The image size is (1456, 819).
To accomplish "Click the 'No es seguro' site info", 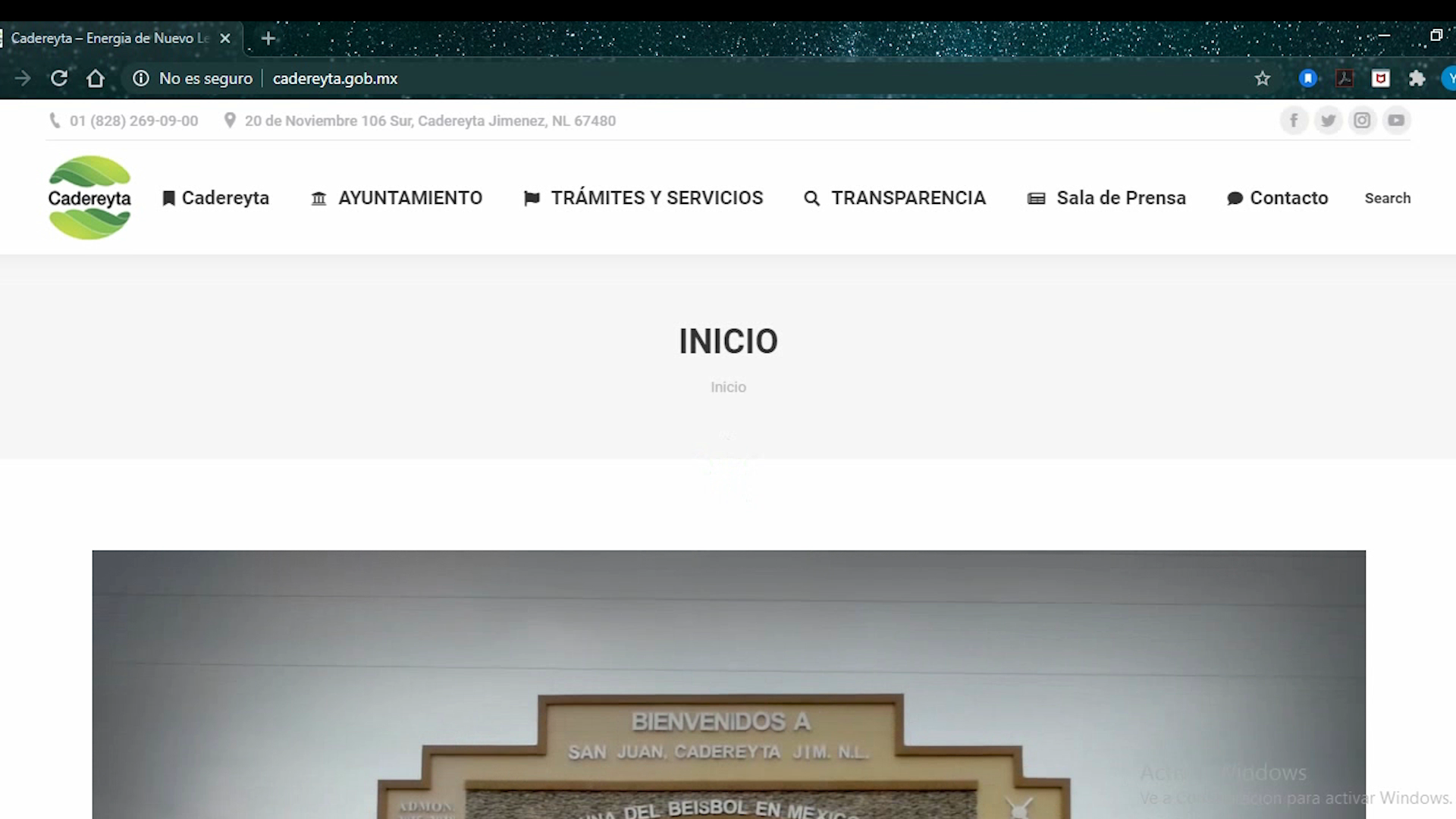I will (x=193, y=78).
